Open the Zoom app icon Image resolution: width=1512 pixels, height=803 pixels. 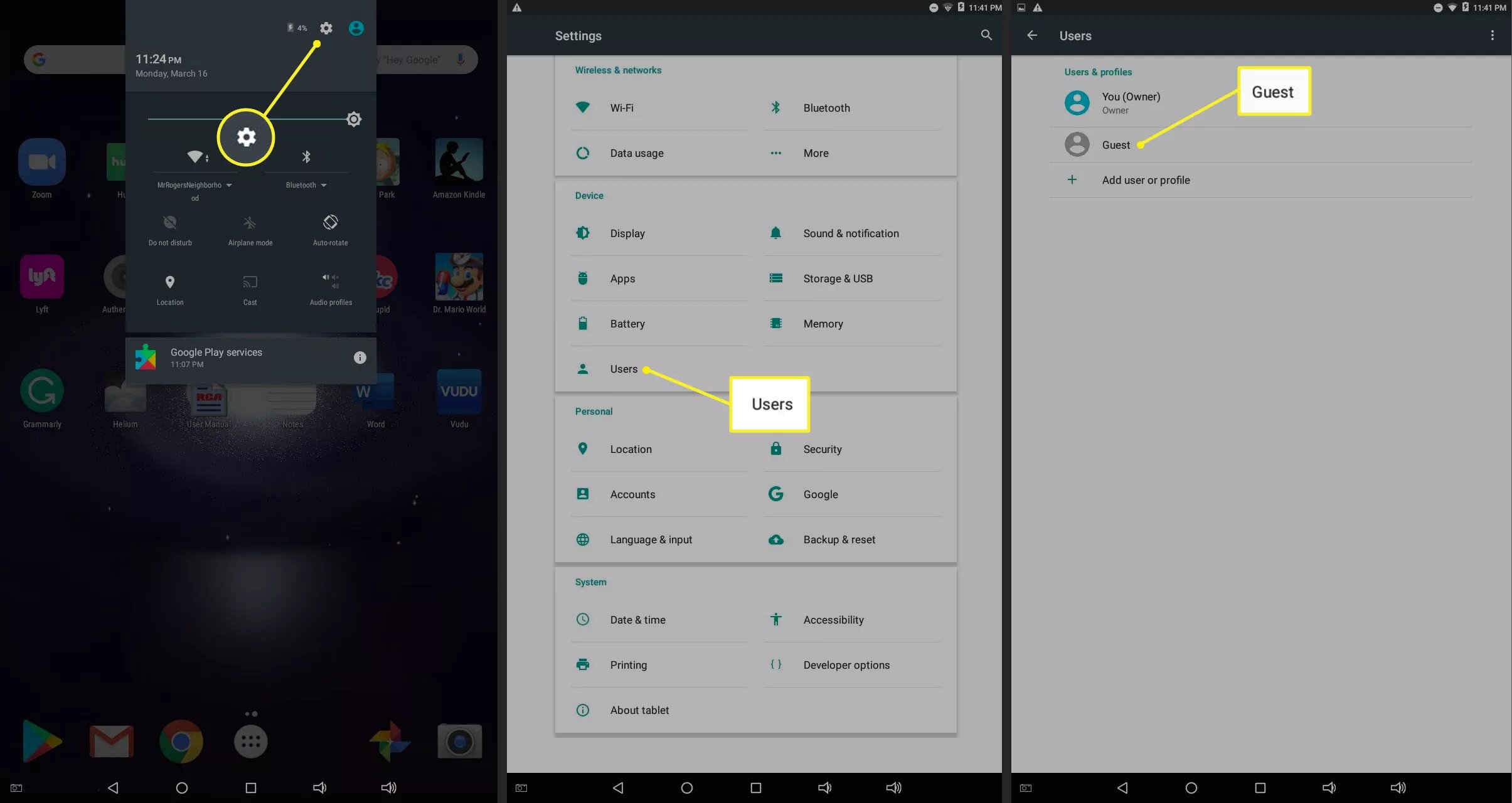point(41,162)
